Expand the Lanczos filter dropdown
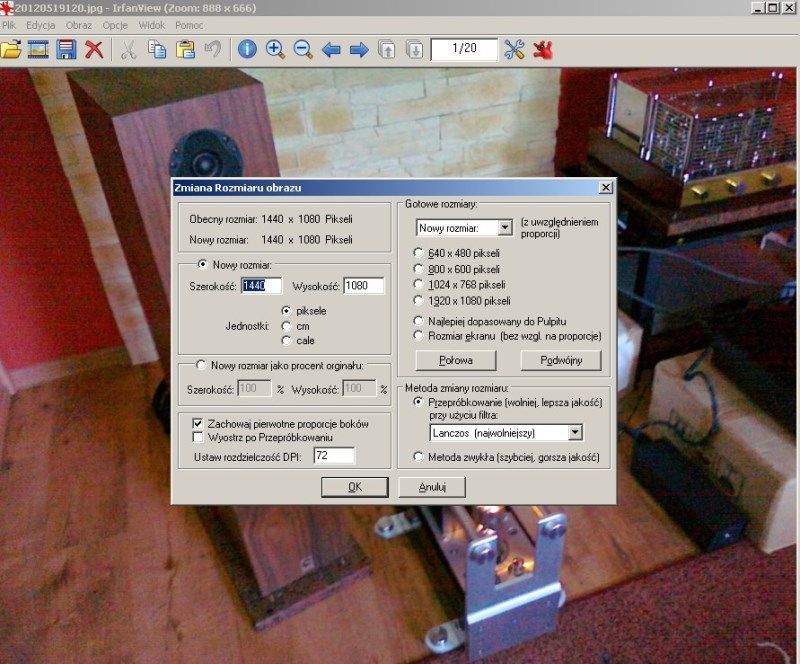This screenshot has width=800, height=664. 575,433
